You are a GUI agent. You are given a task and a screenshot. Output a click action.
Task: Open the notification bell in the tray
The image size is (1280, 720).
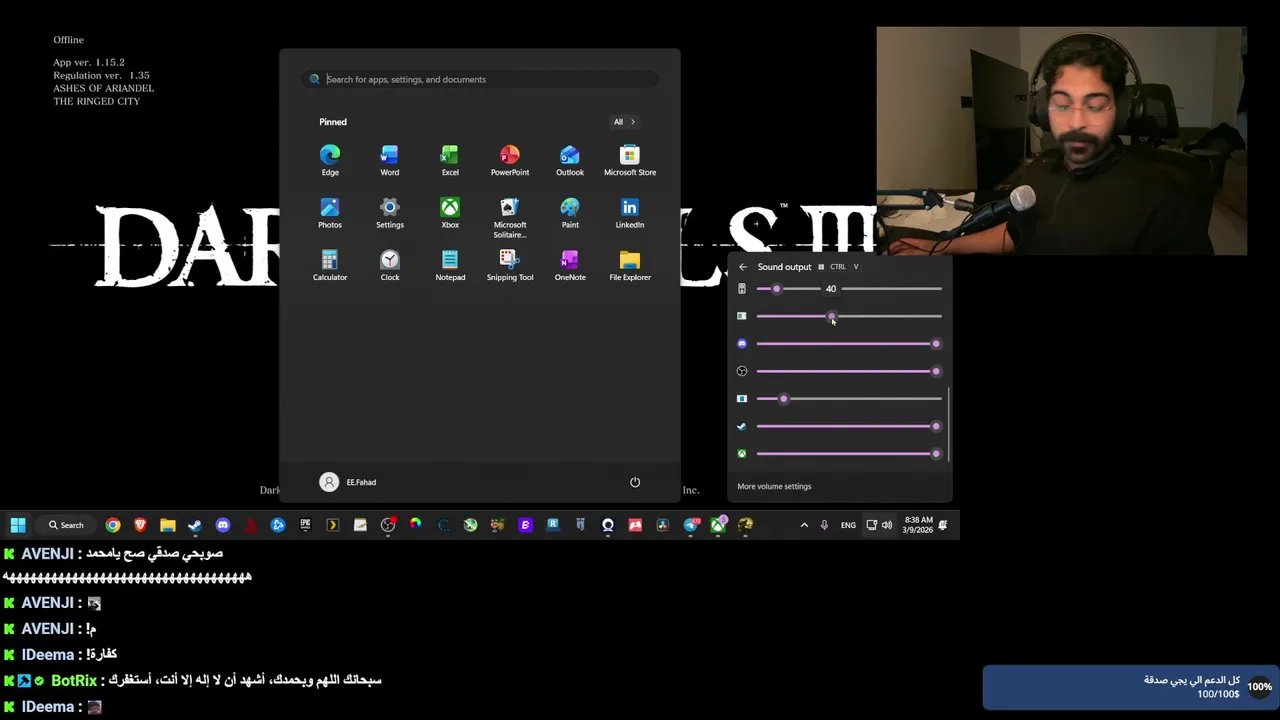click(x=945, y=525)
